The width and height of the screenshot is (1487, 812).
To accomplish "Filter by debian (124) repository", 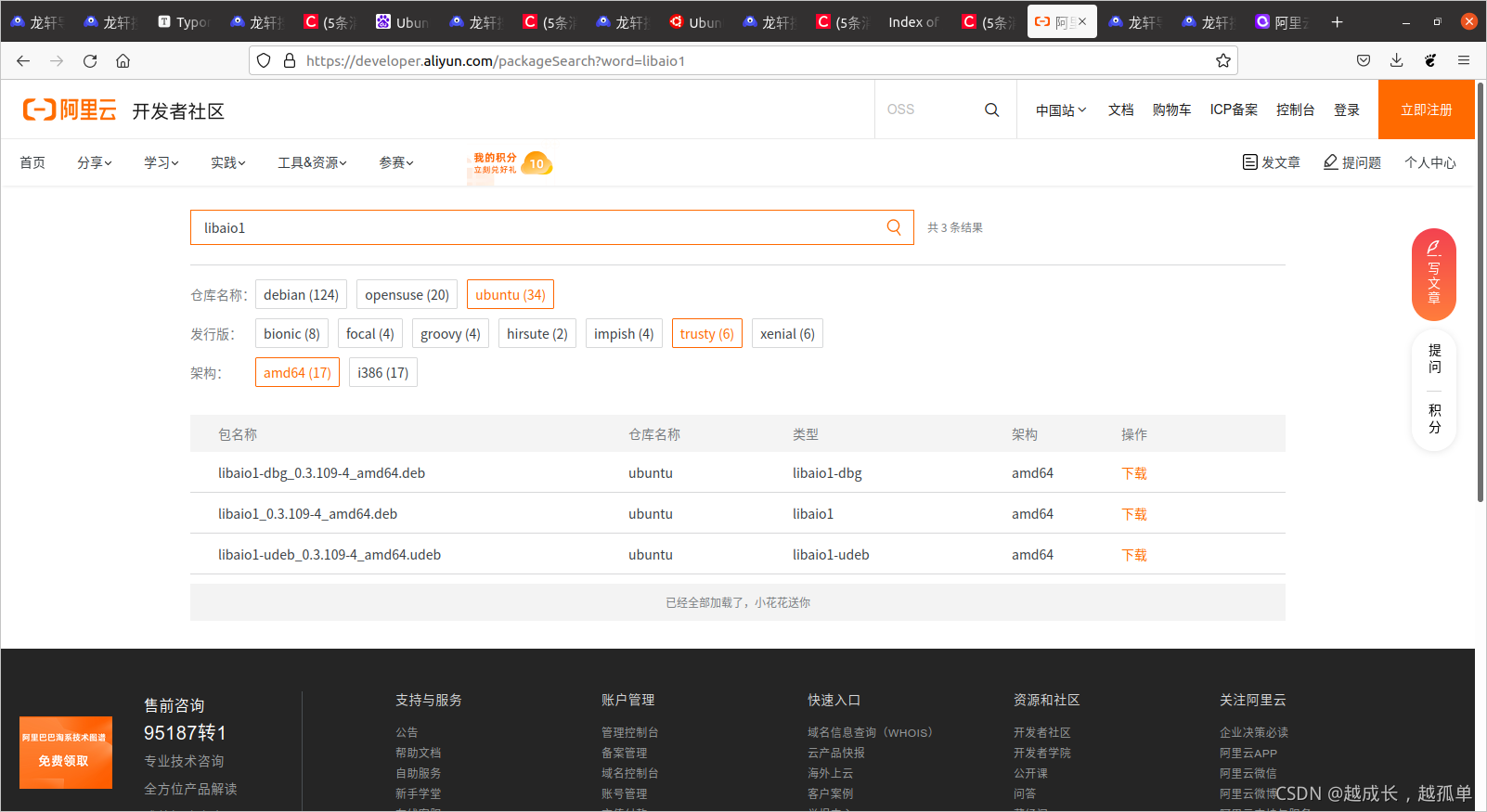I will click(301, 295).
